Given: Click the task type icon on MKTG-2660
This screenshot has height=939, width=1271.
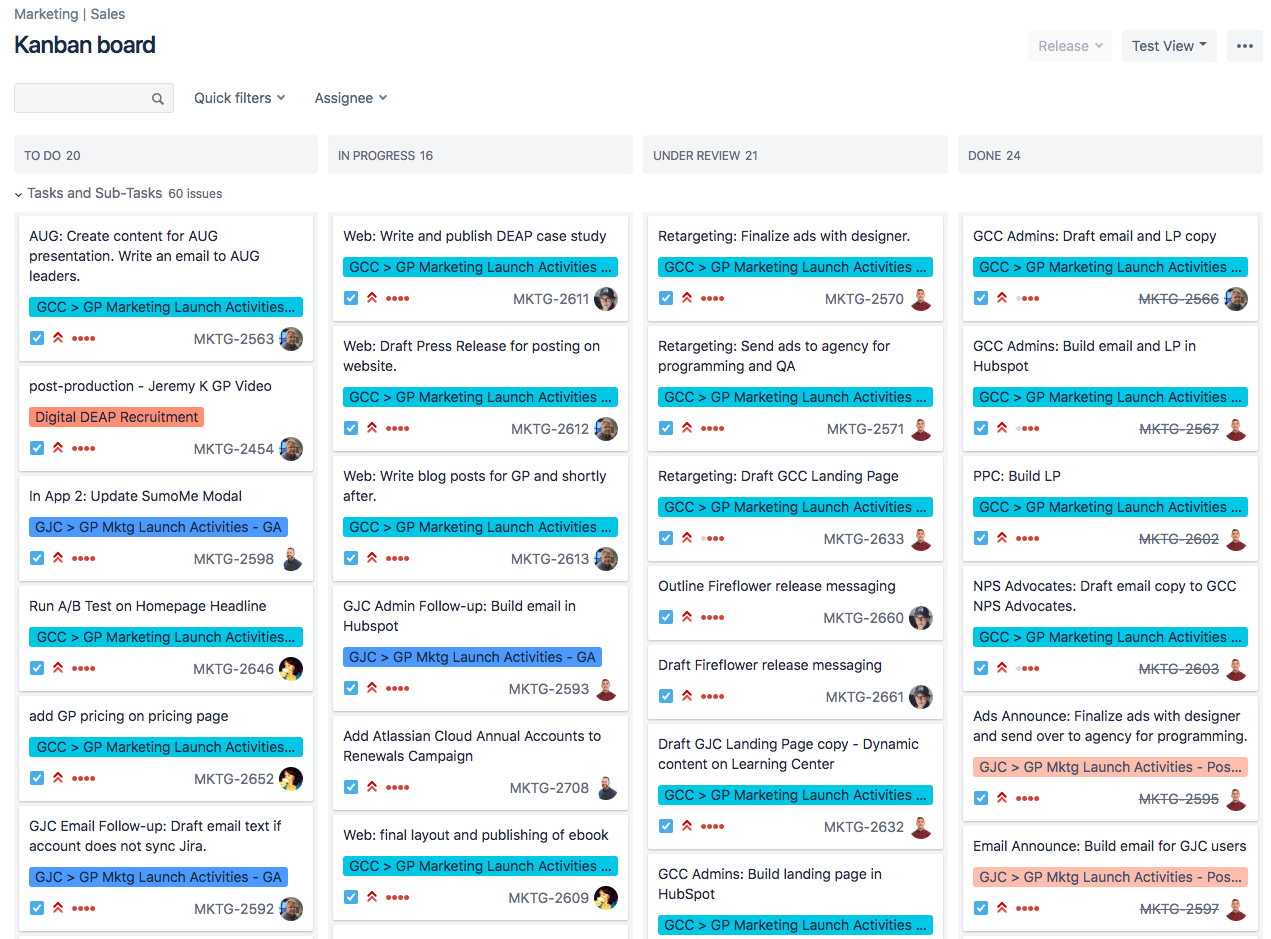Looking at the screenshot, I should click(666, 617).
